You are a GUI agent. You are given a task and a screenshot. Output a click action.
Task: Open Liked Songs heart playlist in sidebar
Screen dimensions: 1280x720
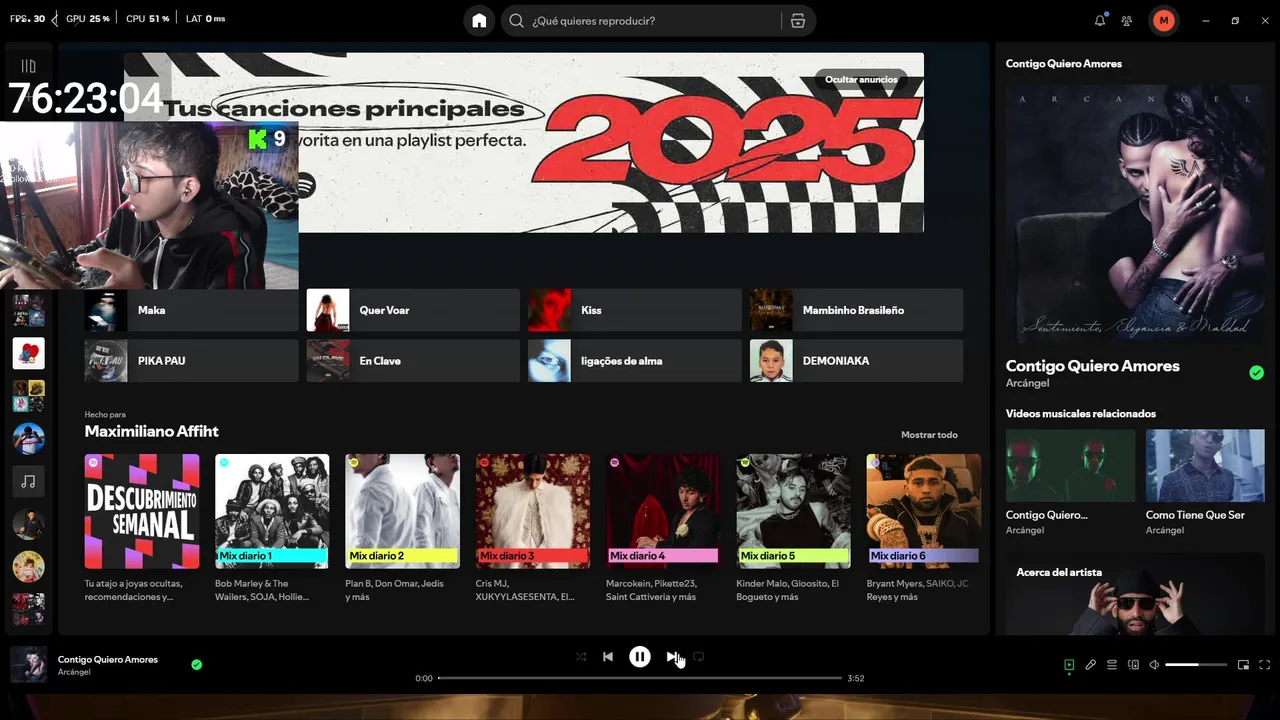click(x=28, y=353)
